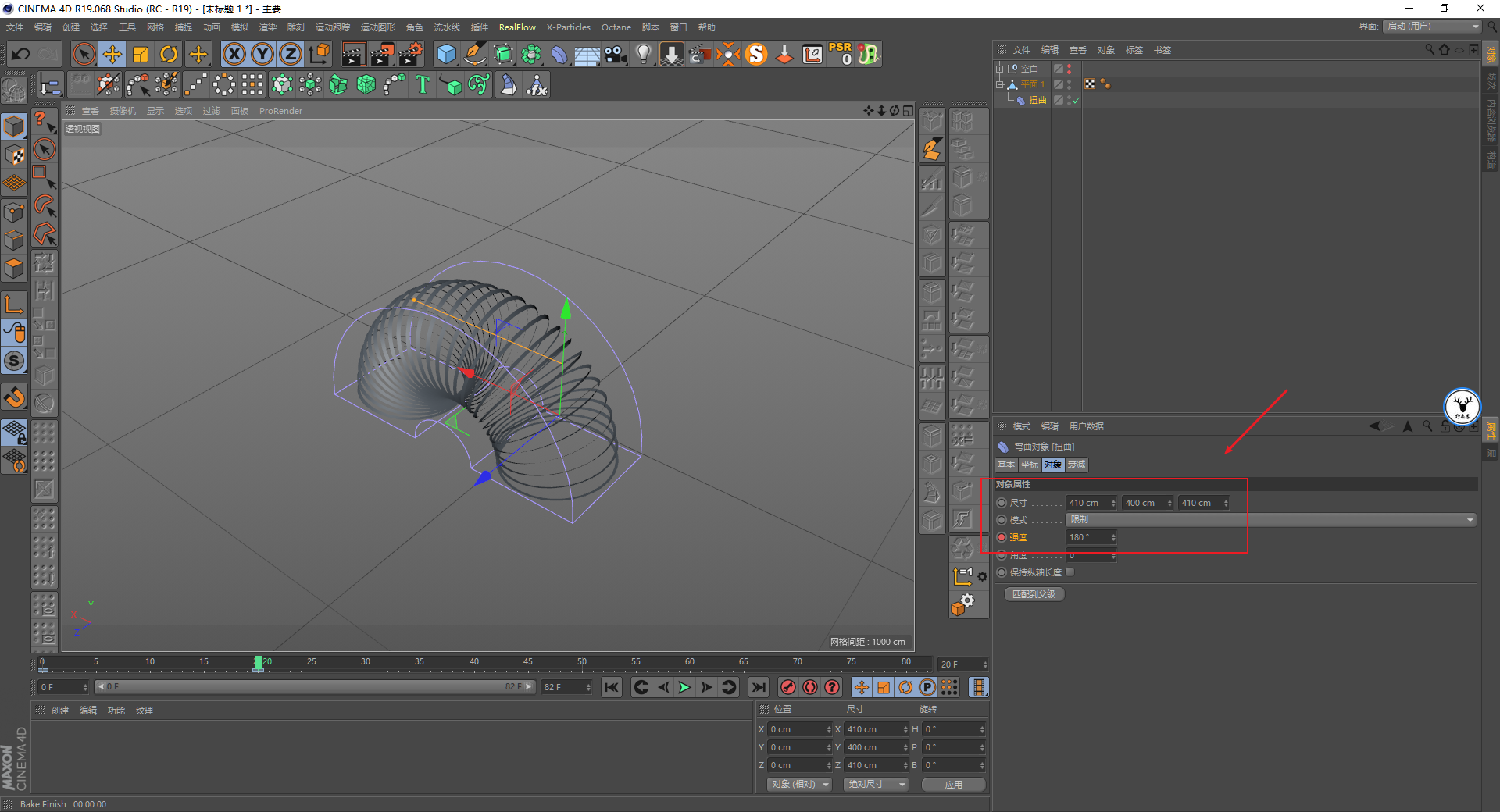
Task: Click the 应用 button in coordinates panel
Action: pos(953,784)
